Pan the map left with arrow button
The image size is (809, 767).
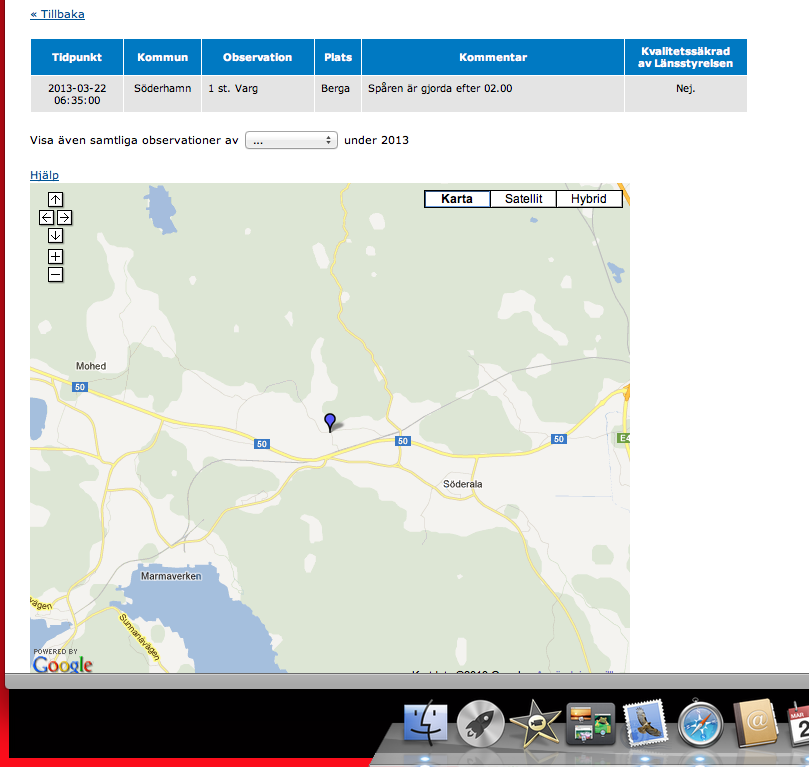point(47,217)
